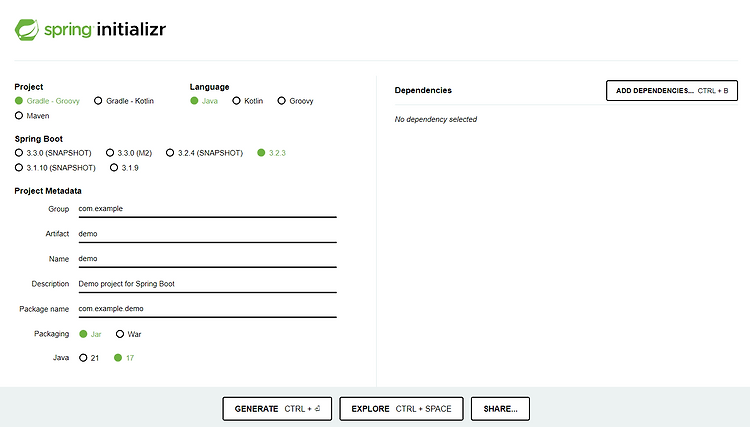Open the Share dialog

point(500,409)
